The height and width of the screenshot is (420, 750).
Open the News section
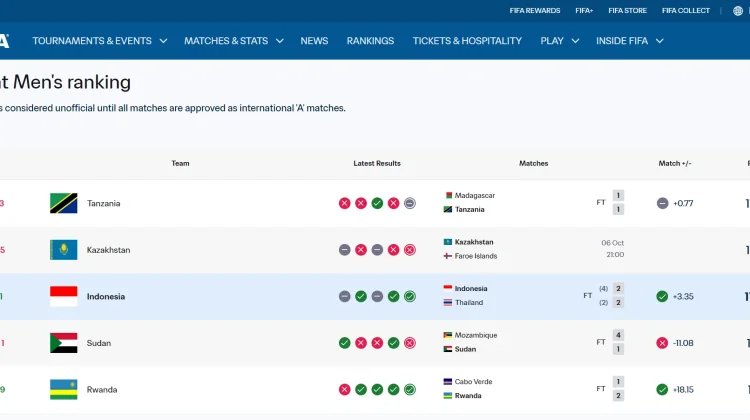point(314,41)
